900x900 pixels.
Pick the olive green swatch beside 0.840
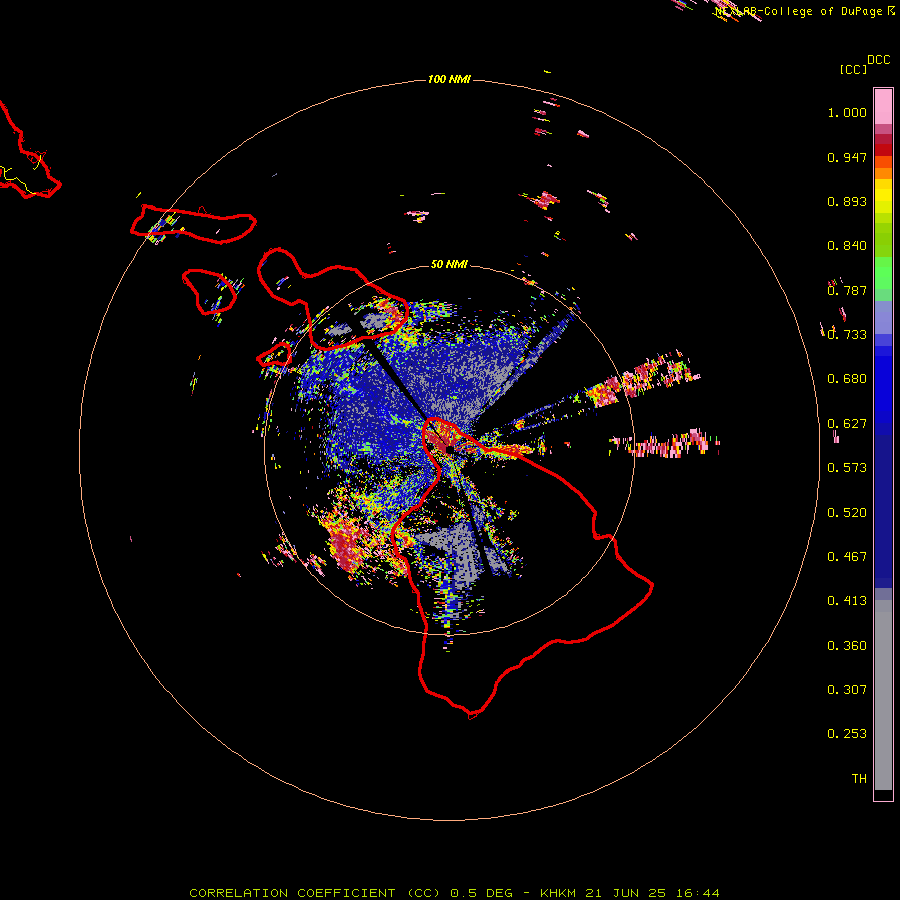[883, 240]
